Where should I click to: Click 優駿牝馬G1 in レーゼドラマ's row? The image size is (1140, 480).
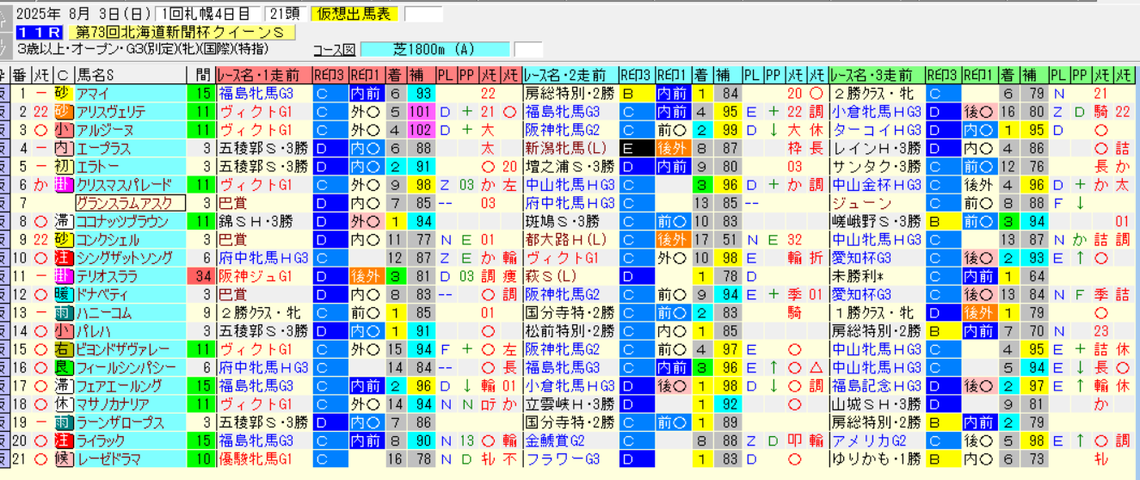click(263, 459)
